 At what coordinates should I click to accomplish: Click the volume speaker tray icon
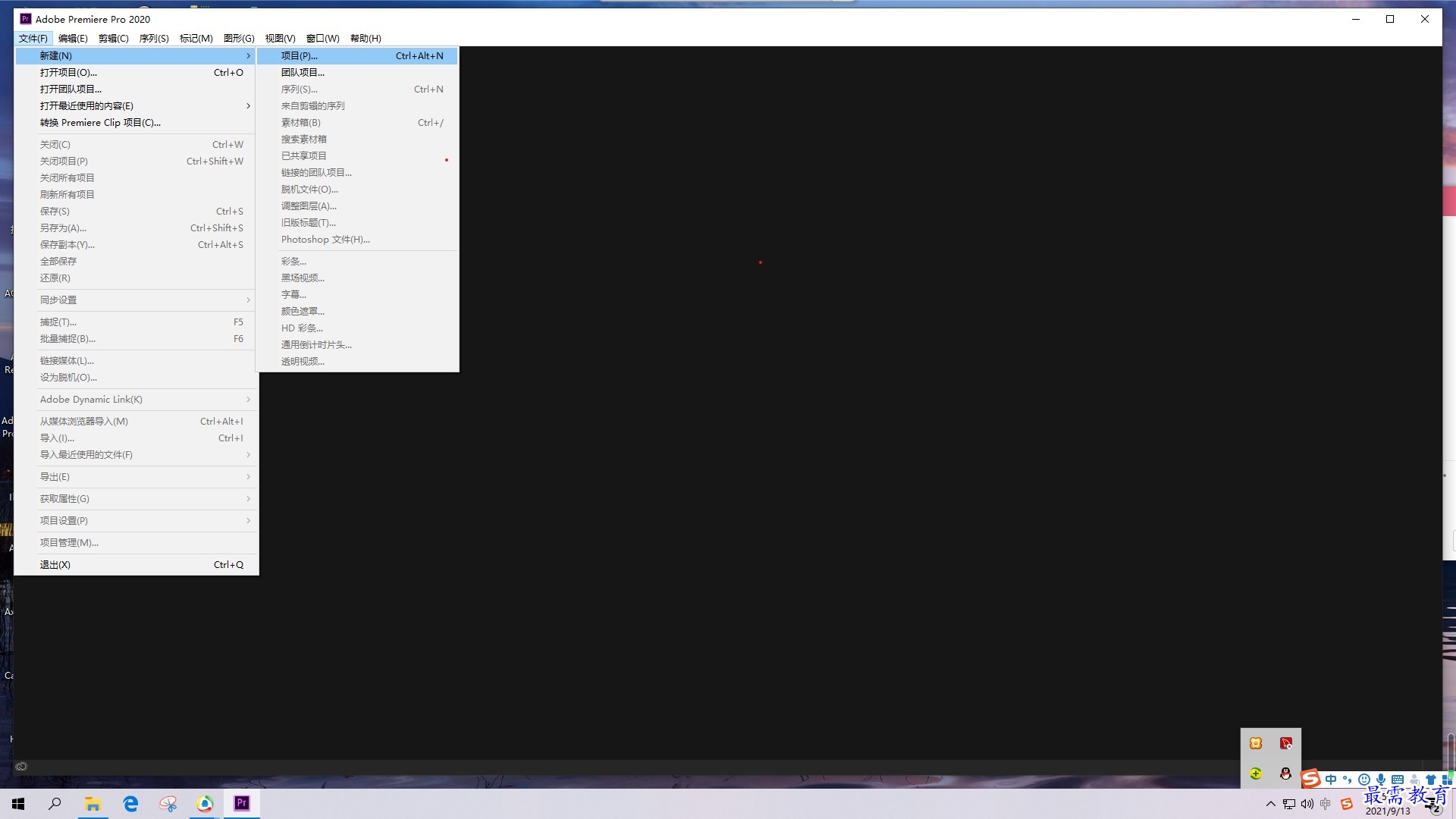click(1307, 804)
